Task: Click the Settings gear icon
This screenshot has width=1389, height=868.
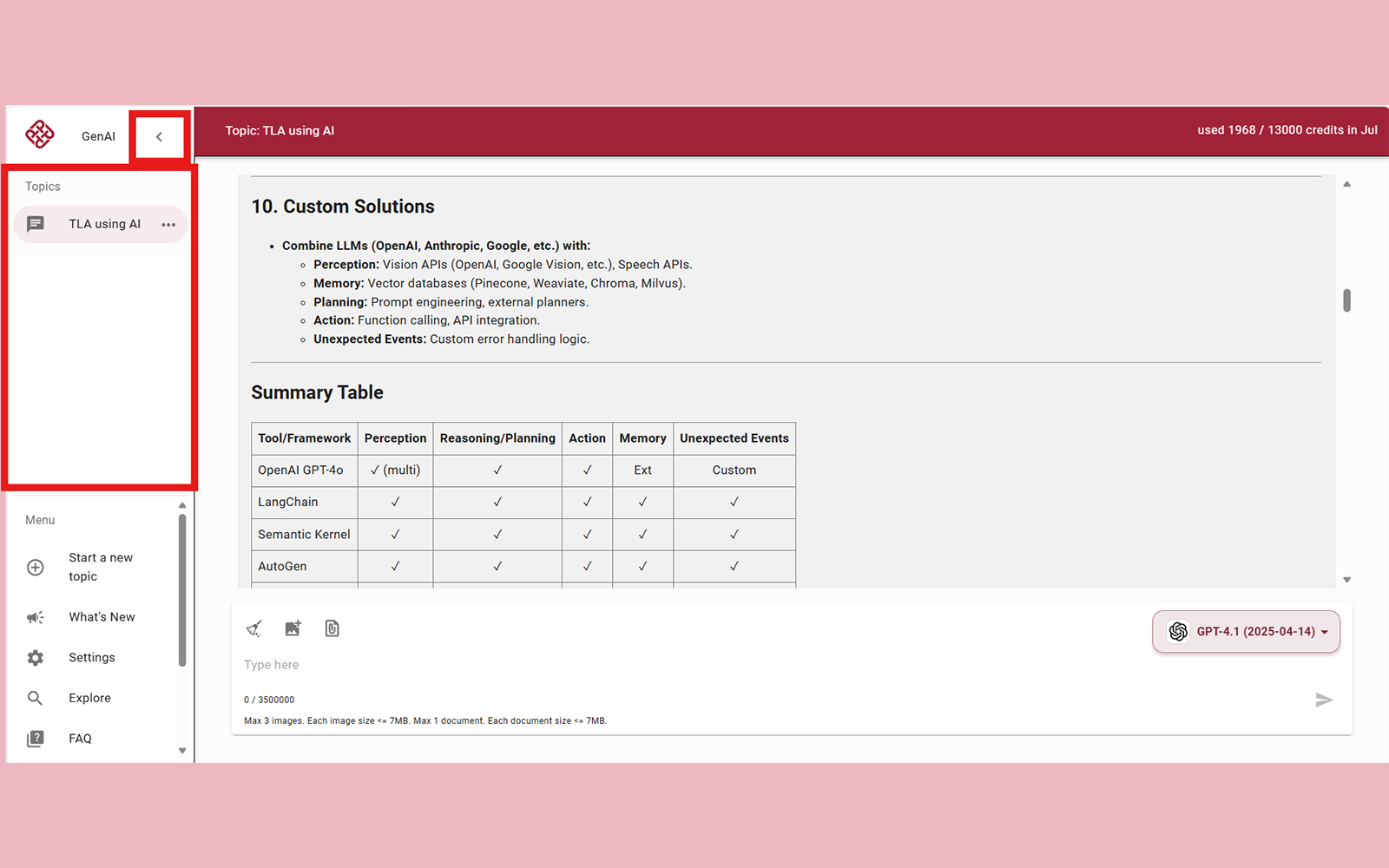Action: [36, 658]
